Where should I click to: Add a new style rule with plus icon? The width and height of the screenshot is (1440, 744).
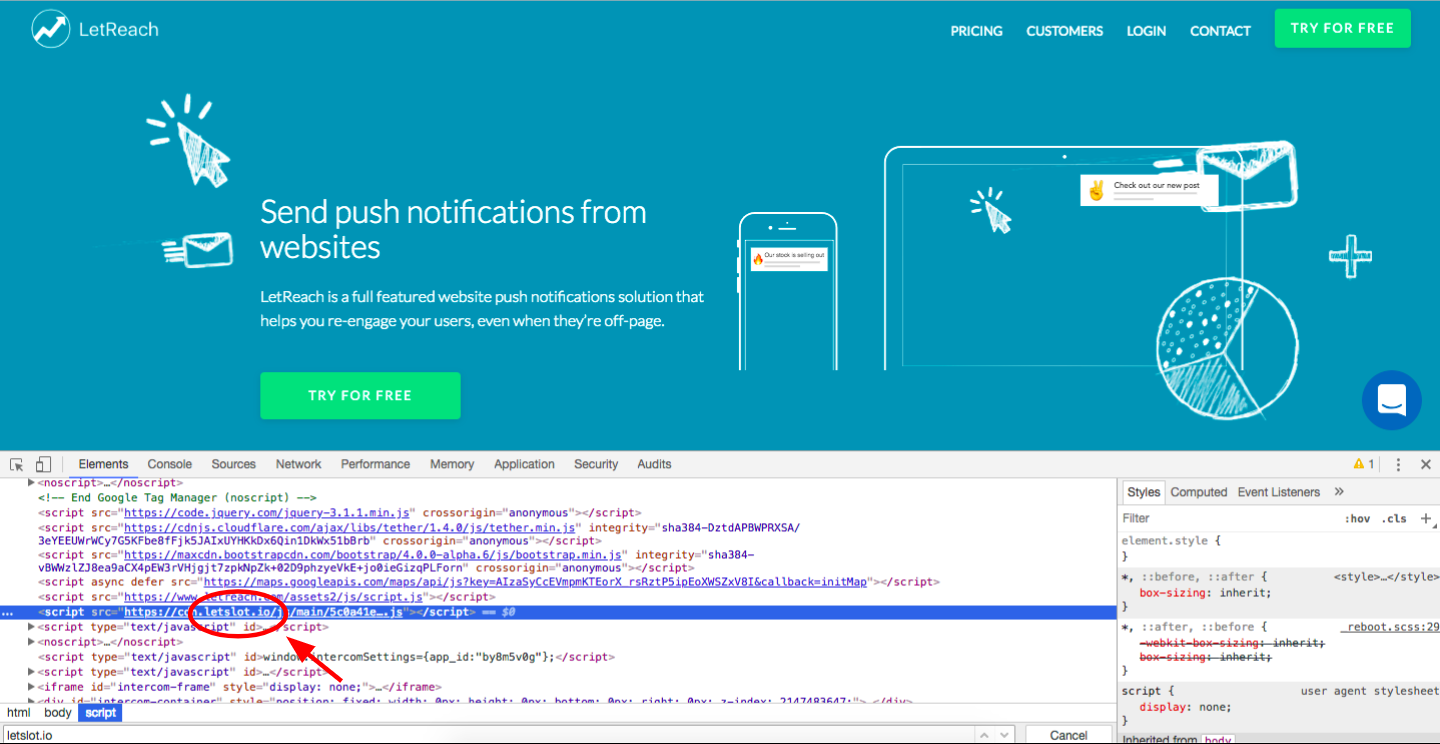click(1426, 518)
